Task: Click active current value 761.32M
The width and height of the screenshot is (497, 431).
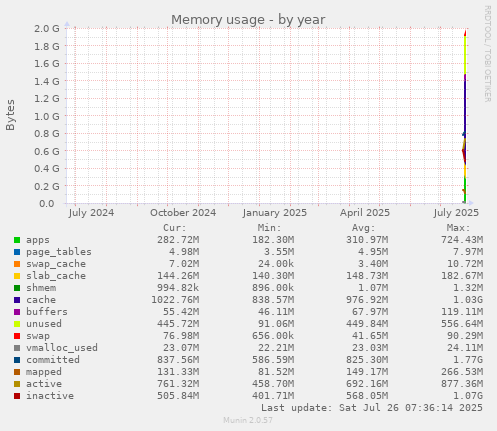Action: click(x=178, y=384)
